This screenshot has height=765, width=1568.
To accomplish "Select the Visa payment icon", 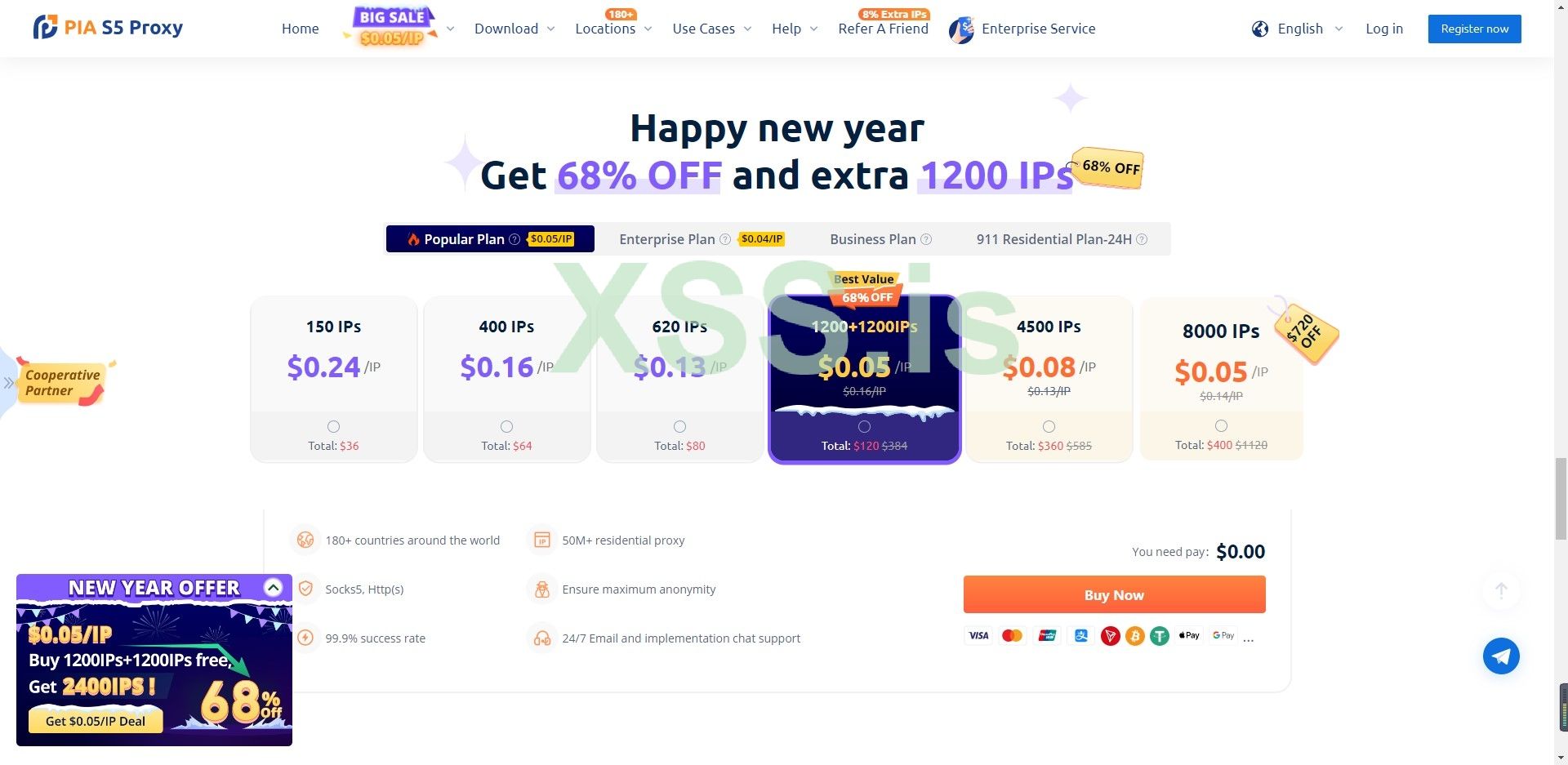I will coord(978,636).
